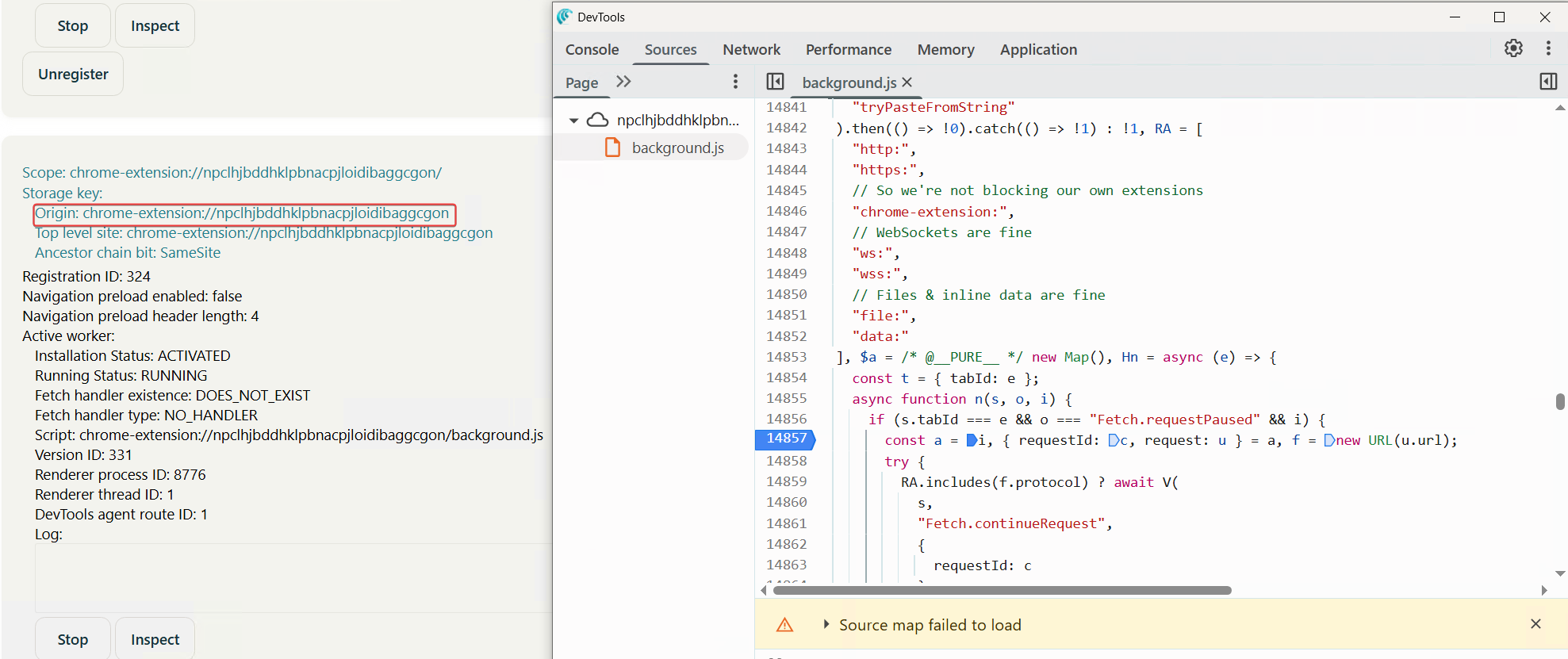Viewport: 1568px width, 659px height.
Task: Collapse the npclhjbddhklpbn extension tree node
Action: point(573,121)
